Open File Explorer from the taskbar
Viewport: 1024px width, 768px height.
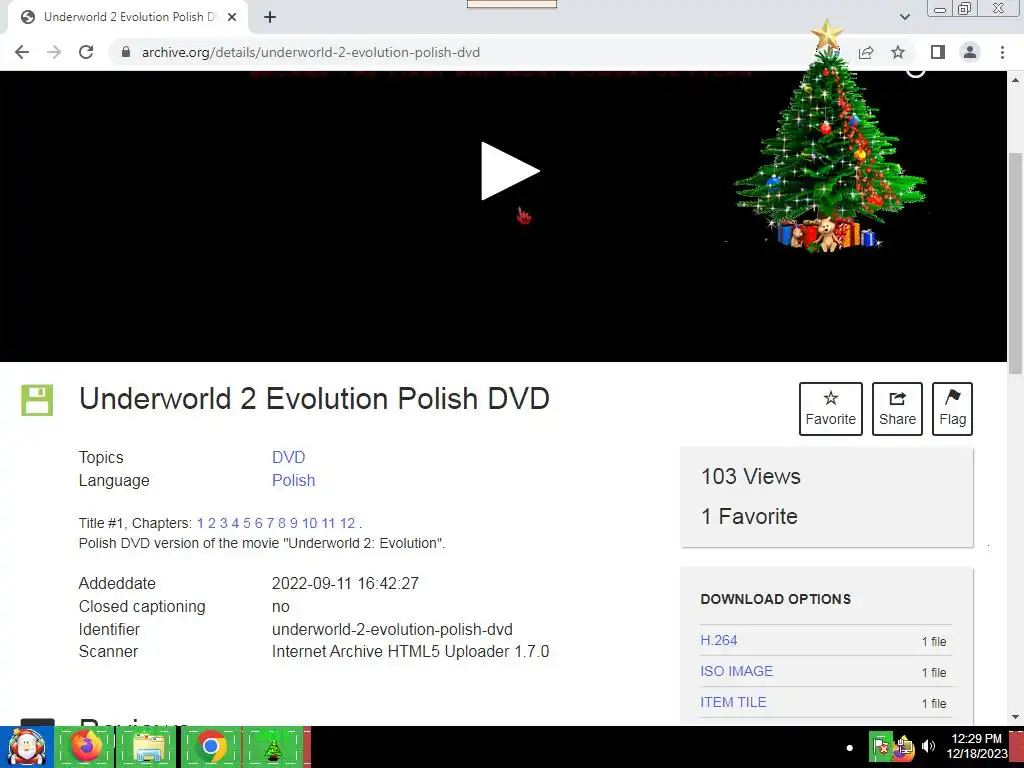click(148, 747)
